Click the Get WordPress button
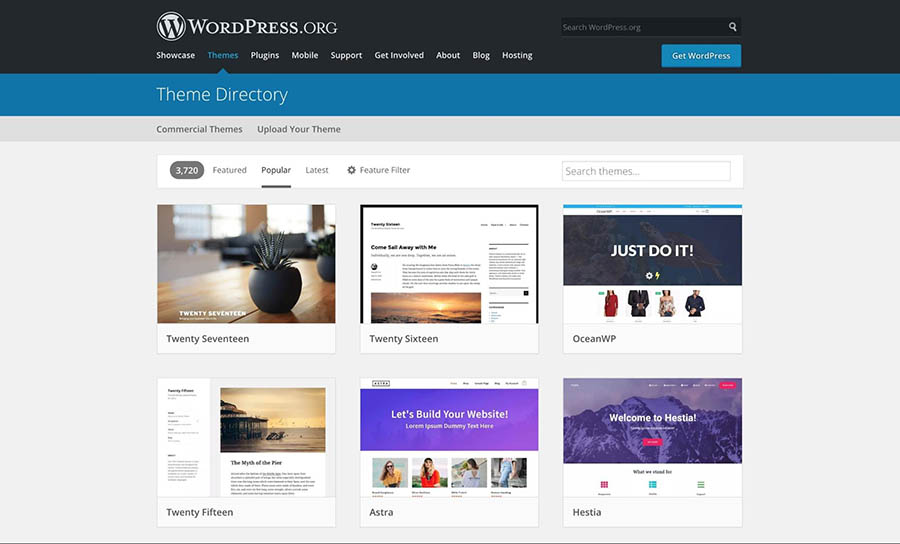 [701, 56]
